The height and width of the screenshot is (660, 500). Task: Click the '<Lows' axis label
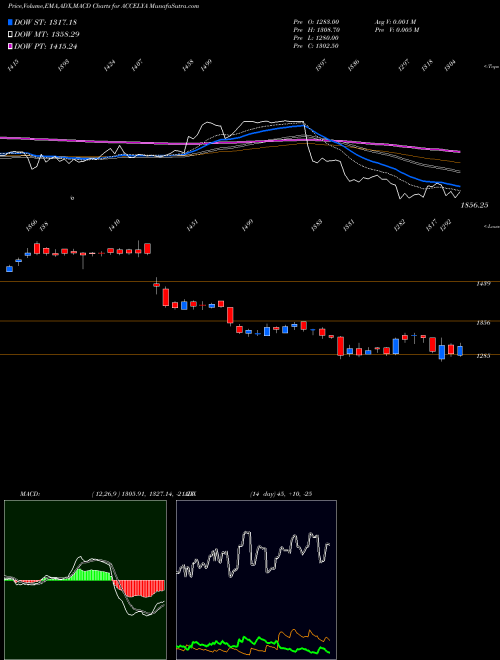coord(491,226)
